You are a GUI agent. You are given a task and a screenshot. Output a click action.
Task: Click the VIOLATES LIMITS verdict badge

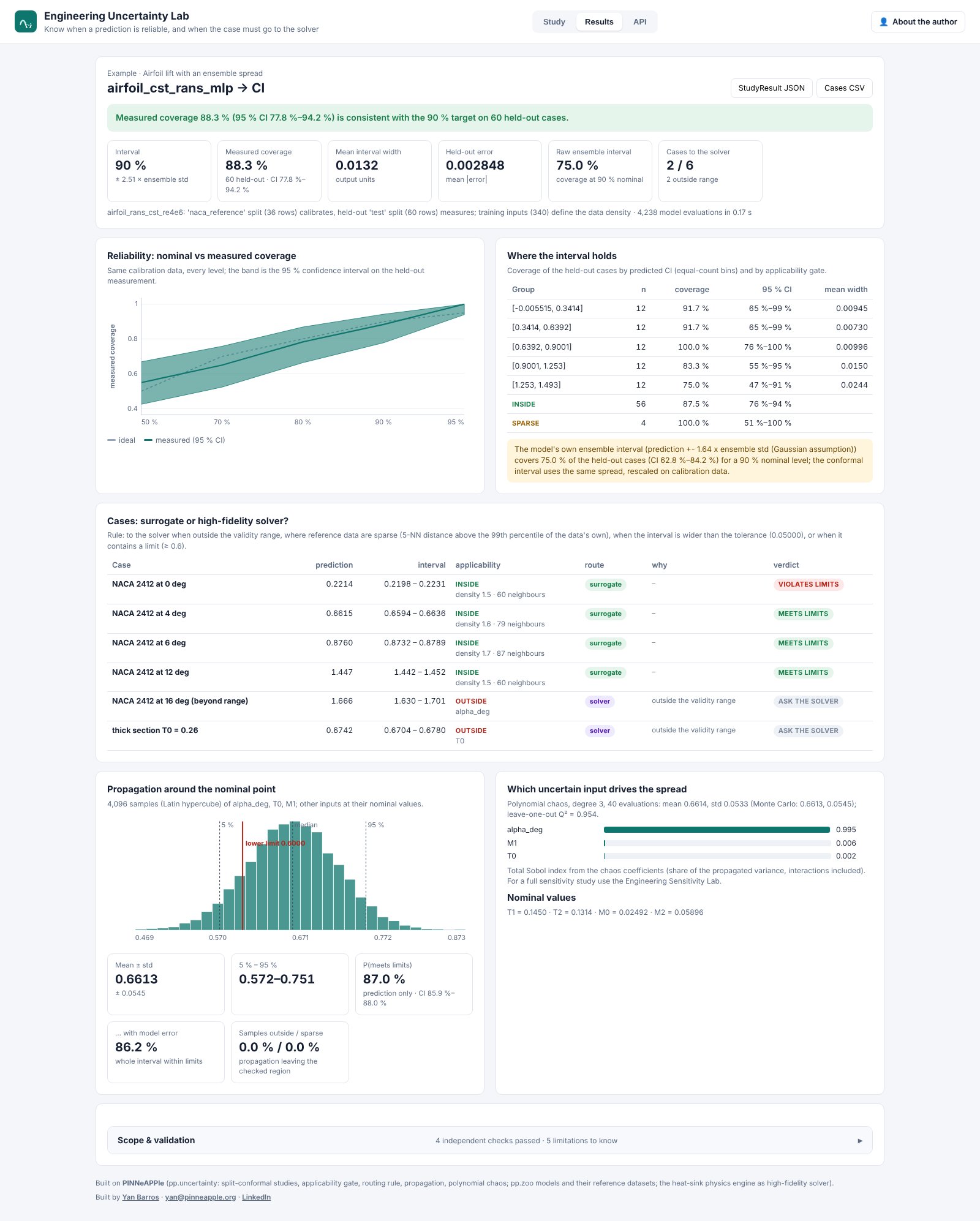click(x=808, y=584)
